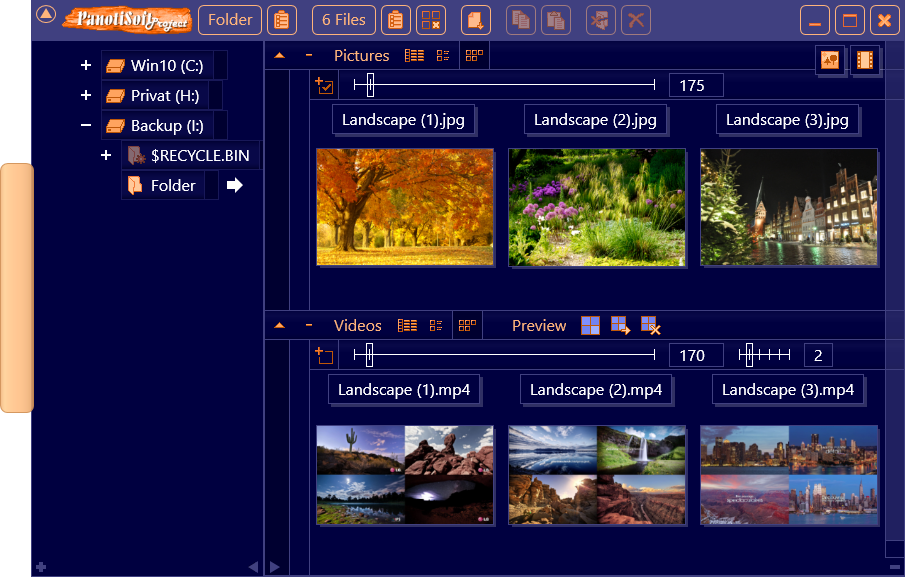Expand the $RECYCLE.BIN folder node

point(106,155)
